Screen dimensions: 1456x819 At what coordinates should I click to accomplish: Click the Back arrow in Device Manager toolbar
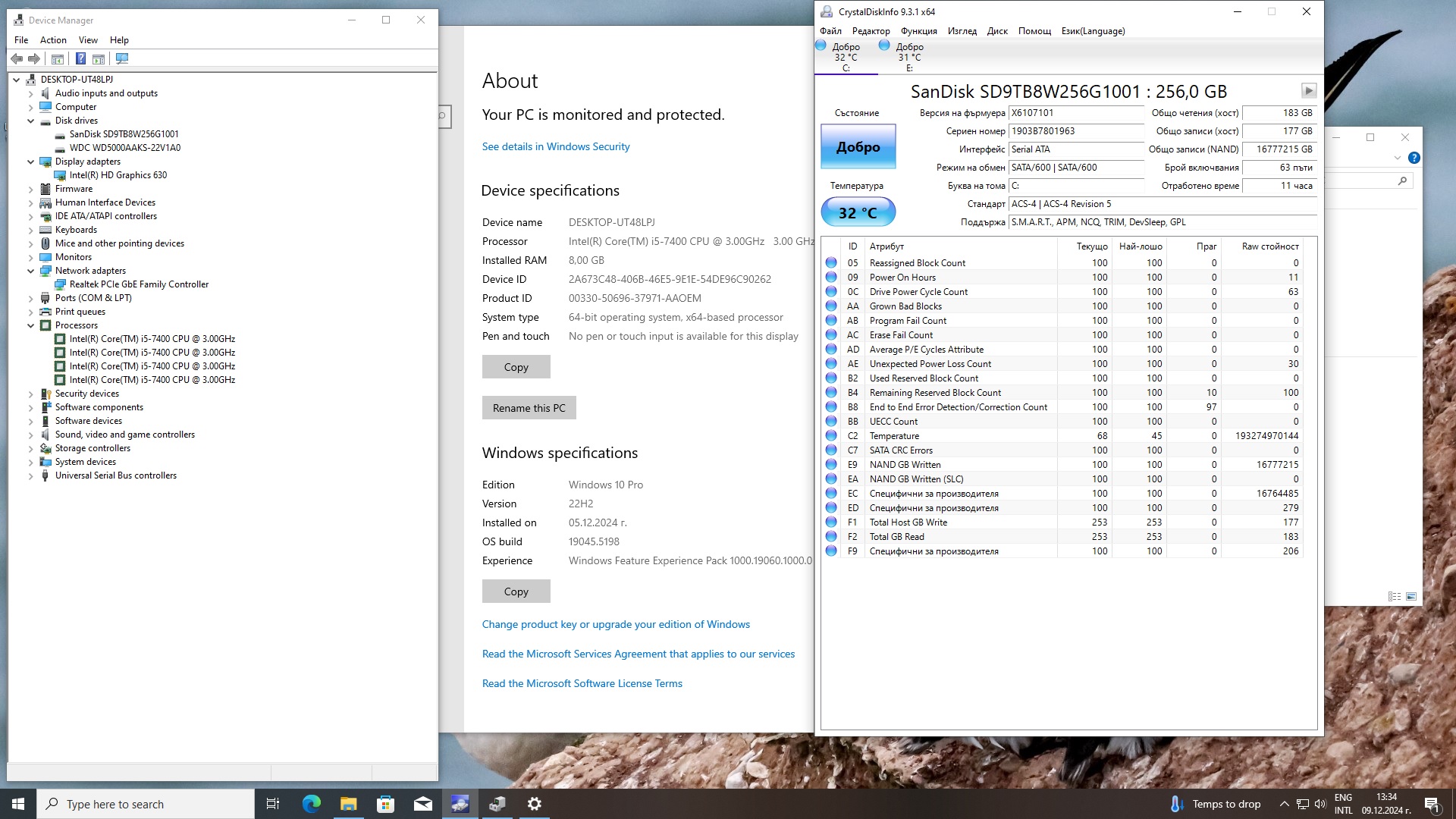click(x=17, y=58)
